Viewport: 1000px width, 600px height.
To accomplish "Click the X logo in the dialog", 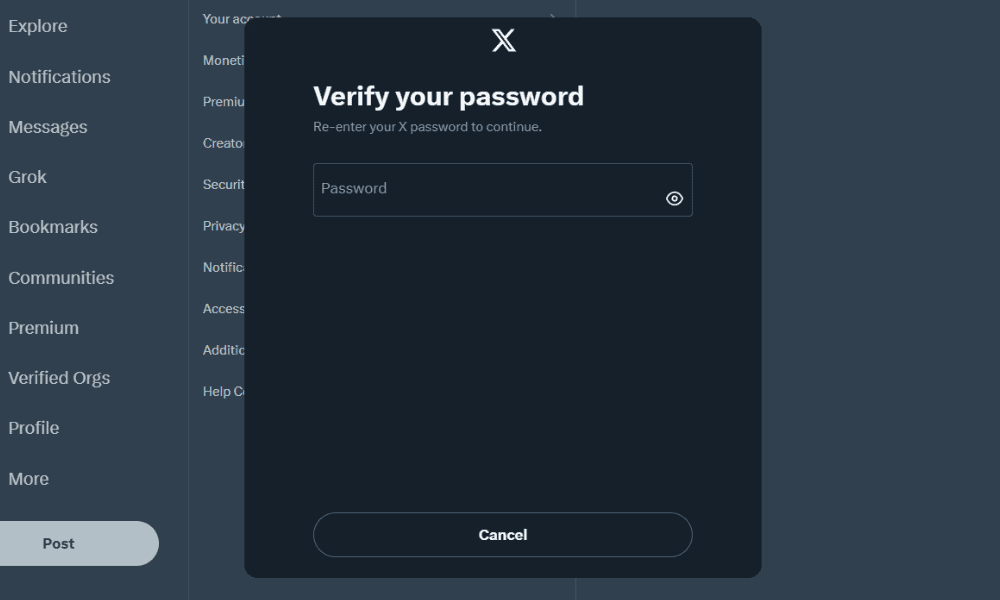I will (504, 40).
